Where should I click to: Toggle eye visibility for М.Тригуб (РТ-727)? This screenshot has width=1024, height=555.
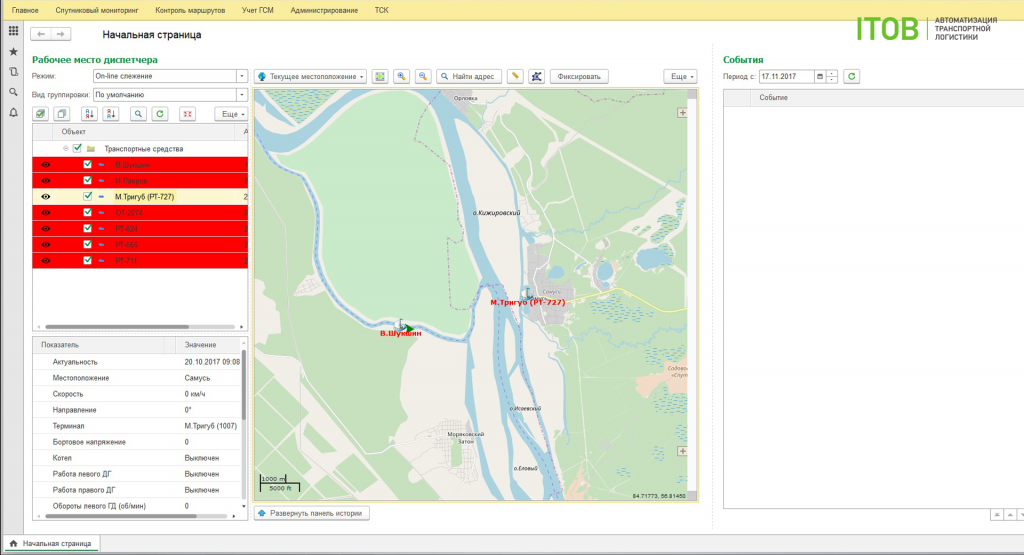(46, 197)
